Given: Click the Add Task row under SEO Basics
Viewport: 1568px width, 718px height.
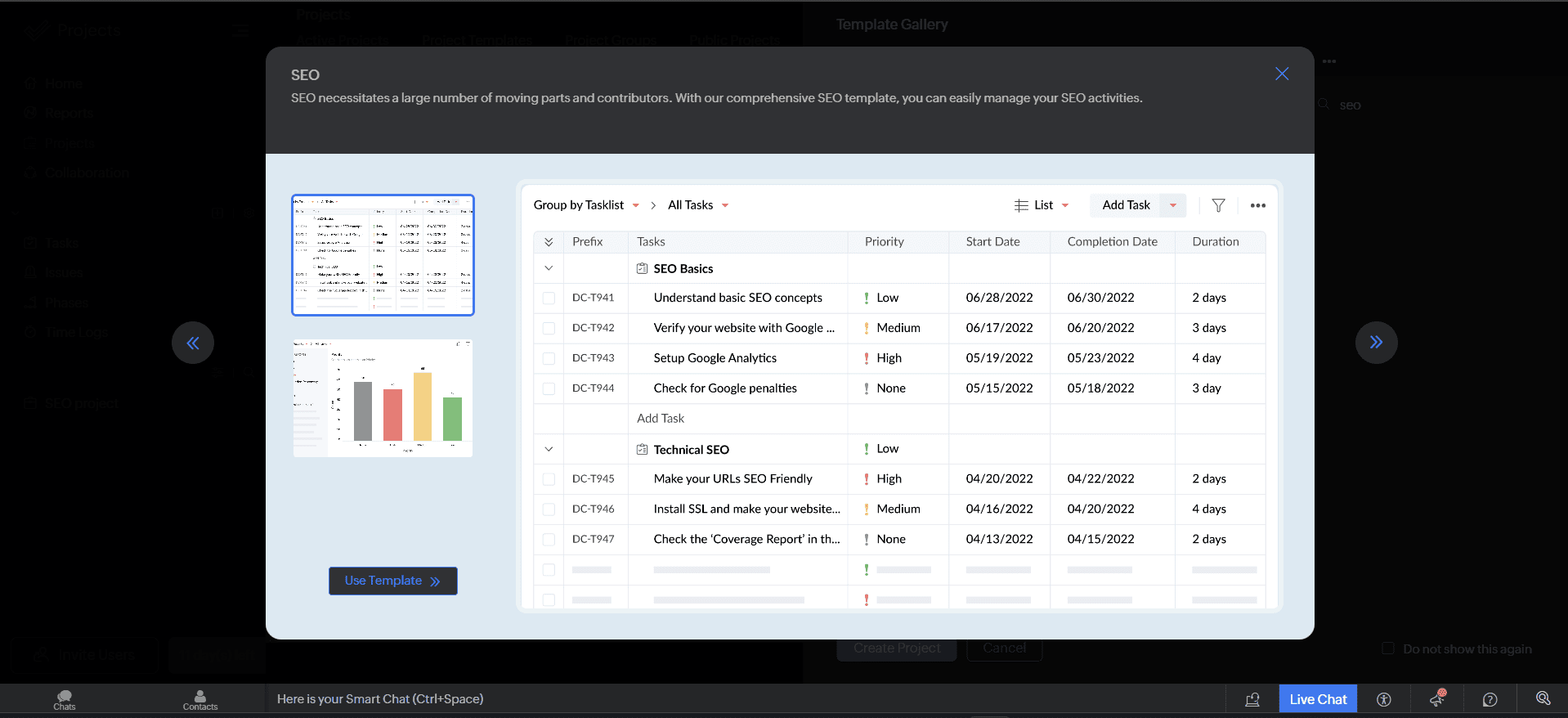Looking at the screenshot, I should click(x=661, y=419).
